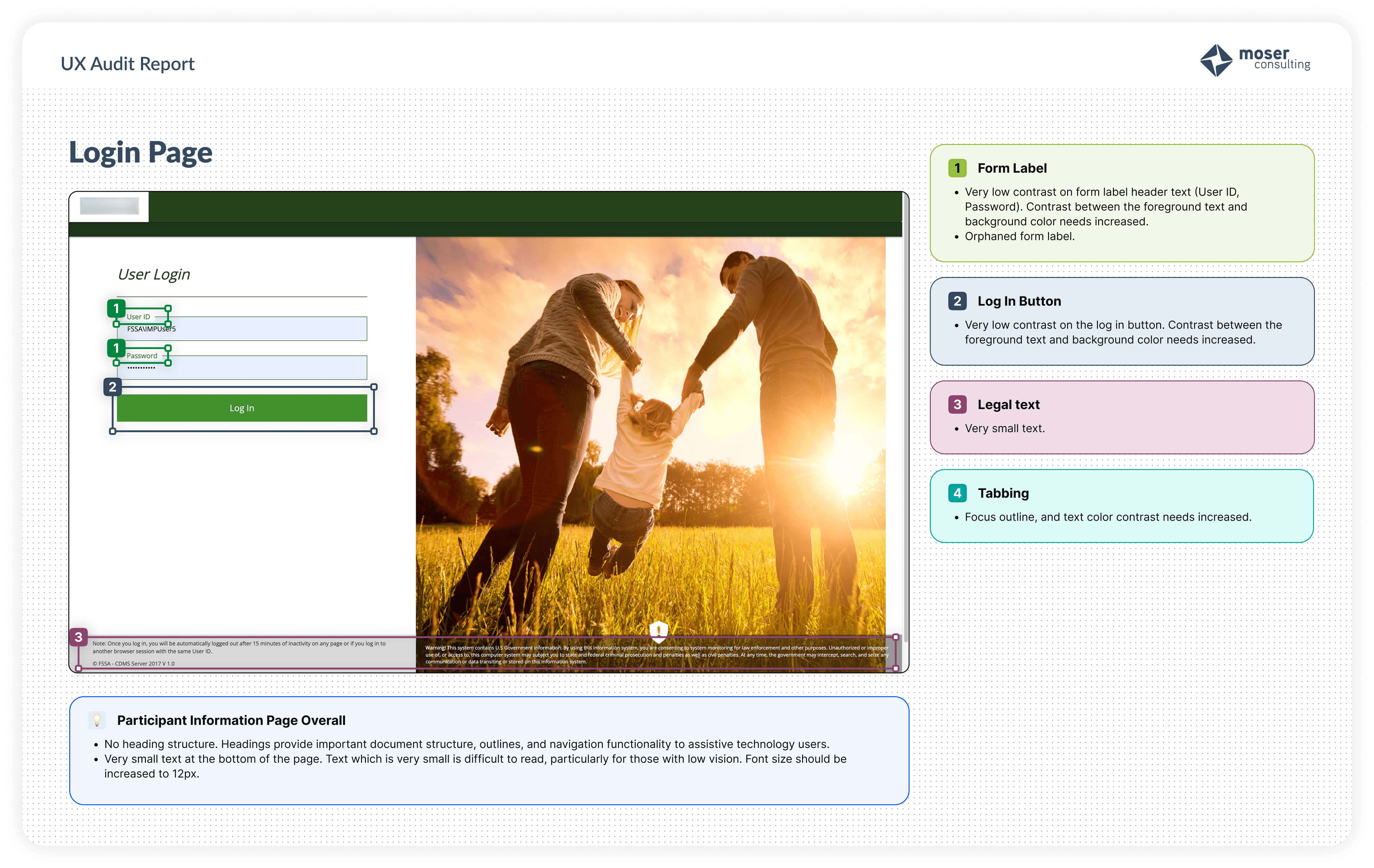Click the UX Audit Report header text
This screenshot has height=868, width=1374.
click(127, 64)
